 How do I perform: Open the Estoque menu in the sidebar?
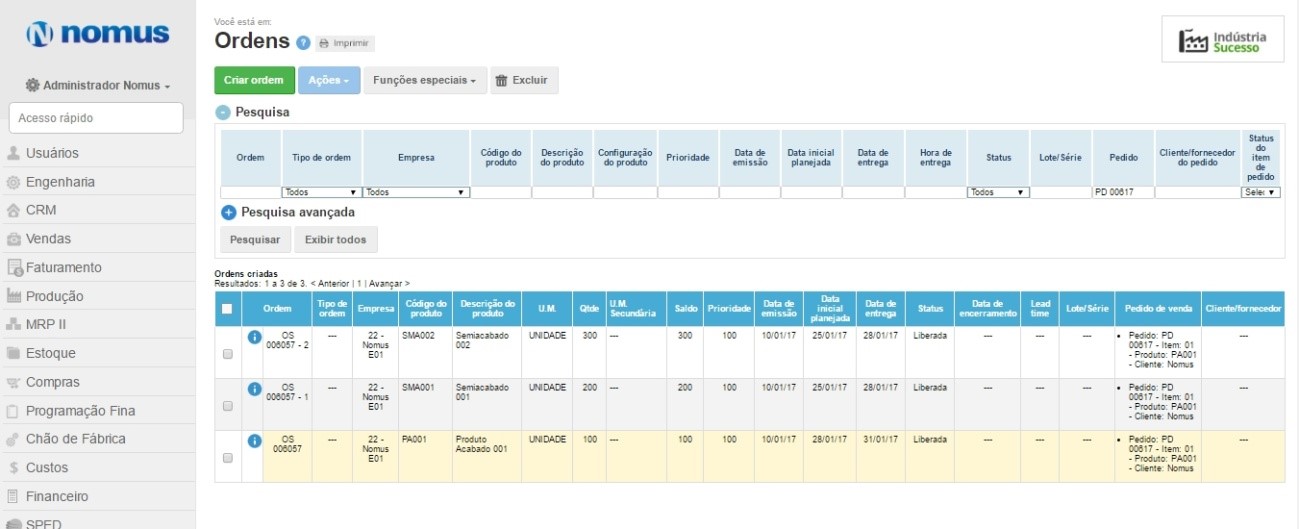(x=50, y=353)
